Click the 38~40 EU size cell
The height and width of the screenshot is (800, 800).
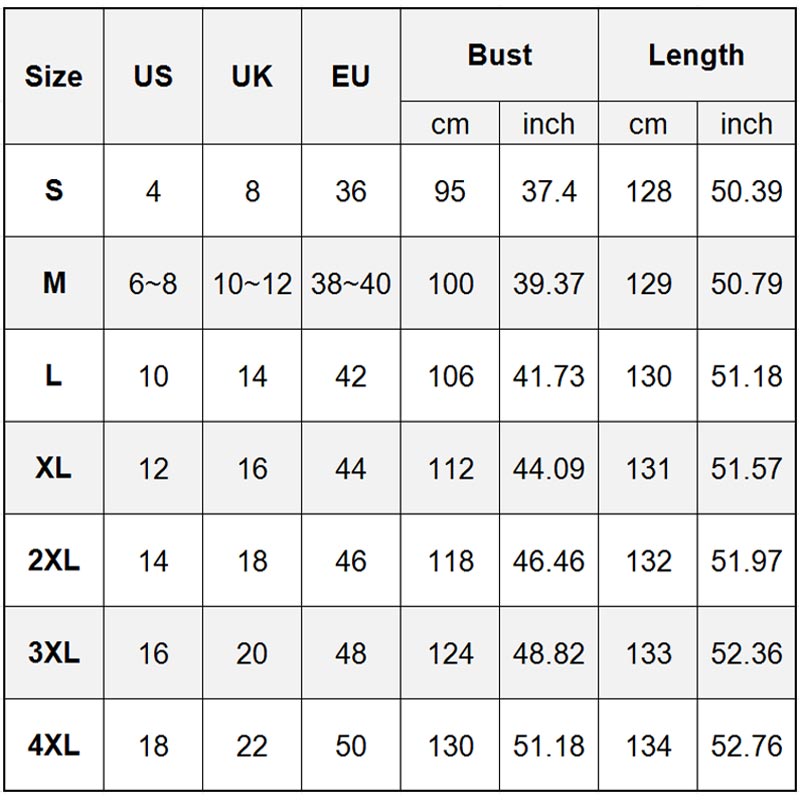pos(351,284)
